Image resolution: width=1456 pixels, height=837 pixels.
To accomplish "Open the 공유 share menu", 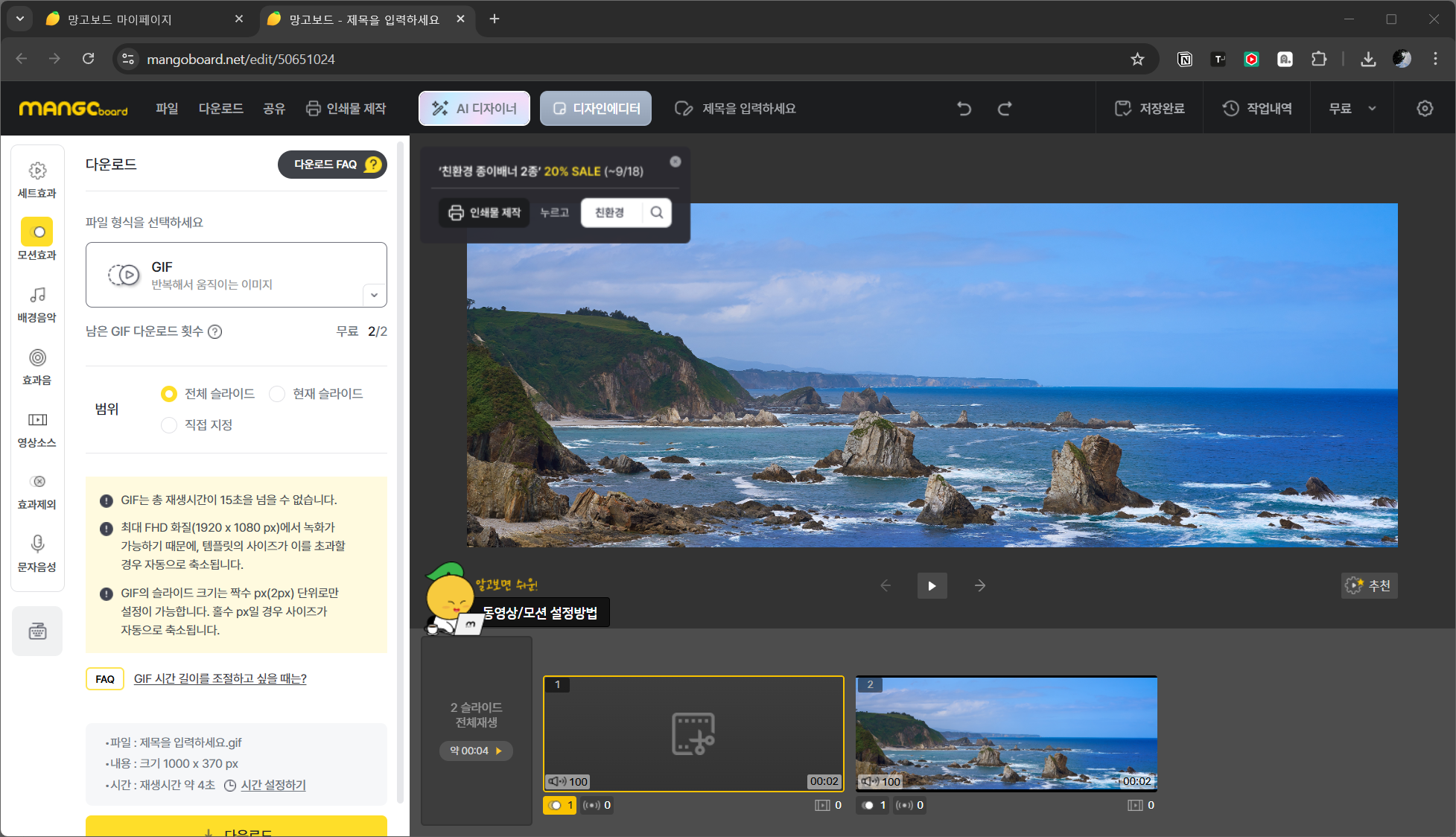I will coord(273,109).
